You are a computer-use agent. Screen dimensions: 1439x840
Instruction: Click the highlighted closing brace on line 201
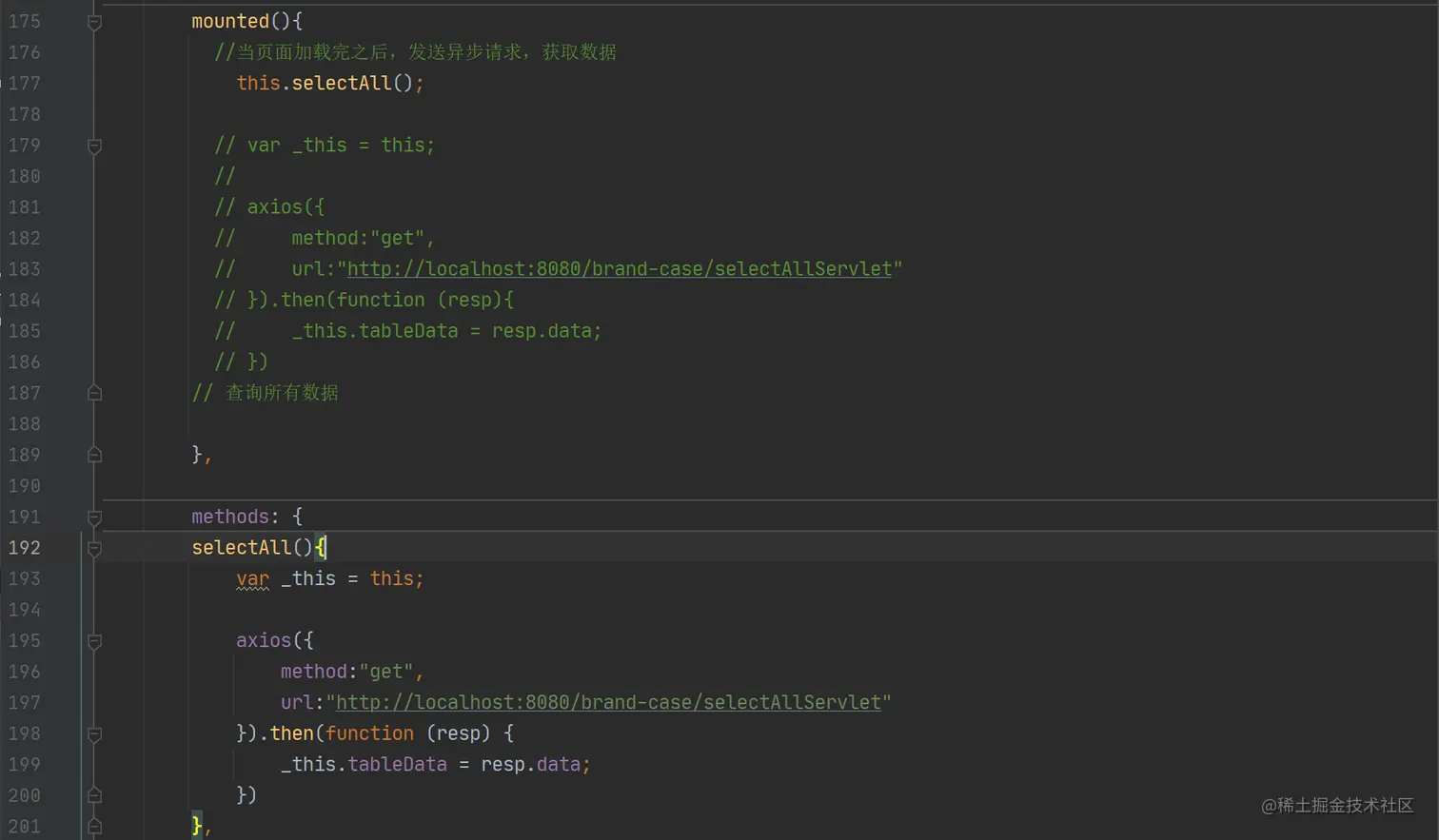coord(197,826)
